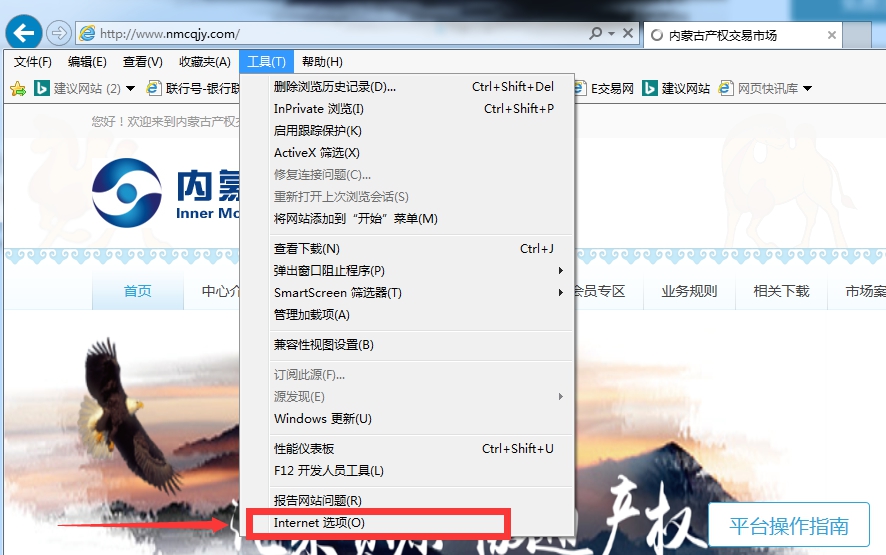This screenshot has height=555, width=886.
Task: Click the browser Back arrow button
Action: click(24, 33)
